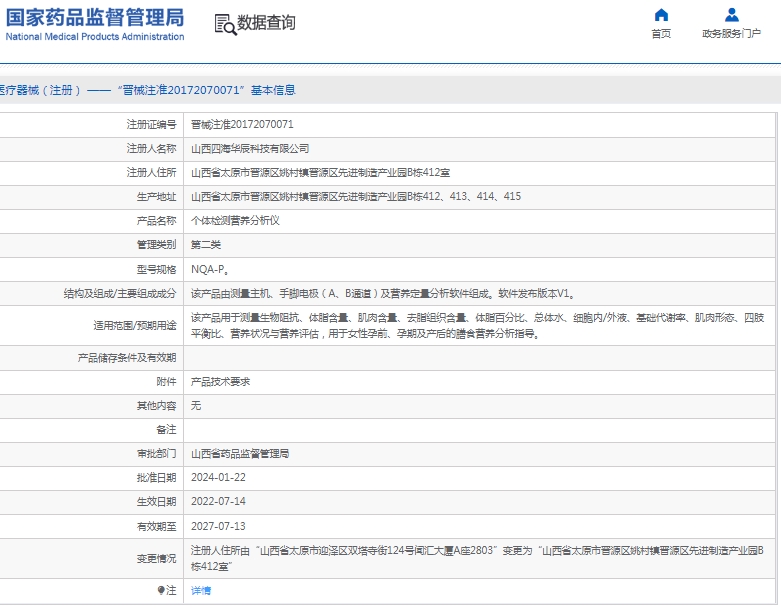781x608 pixels.
Task: Click the 首页 home icon
Action: [661, 15]
